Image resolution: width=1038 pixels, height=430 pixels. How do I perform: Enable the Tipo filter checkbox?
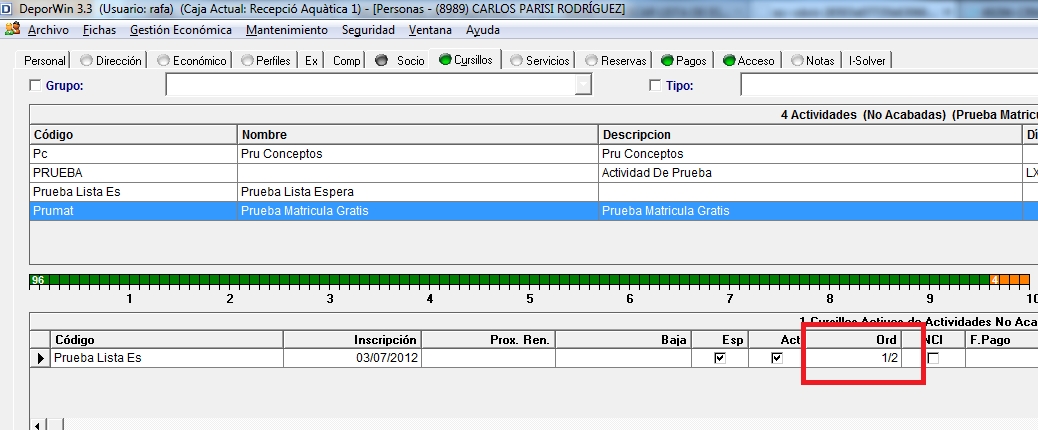(x=655, y=85)
